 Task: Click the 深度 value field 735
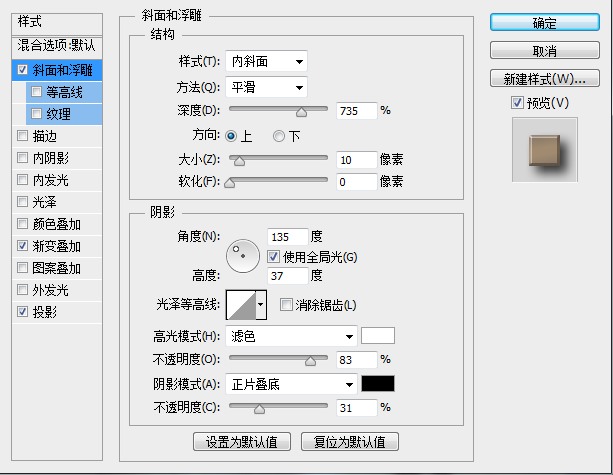(x=357, y=111)
